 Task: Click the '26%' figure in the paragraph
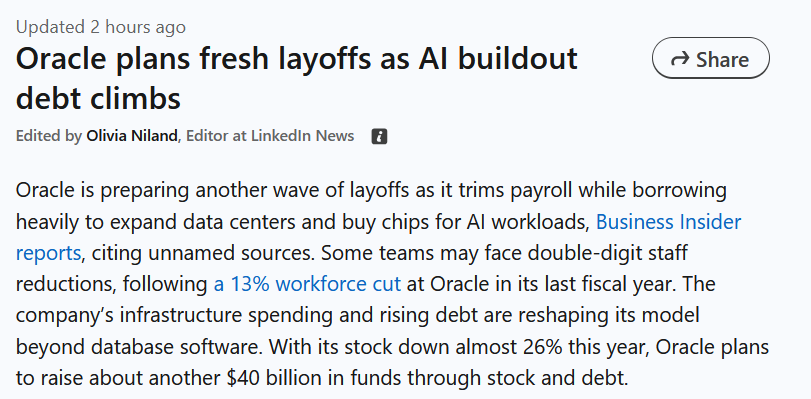[542, 347]
